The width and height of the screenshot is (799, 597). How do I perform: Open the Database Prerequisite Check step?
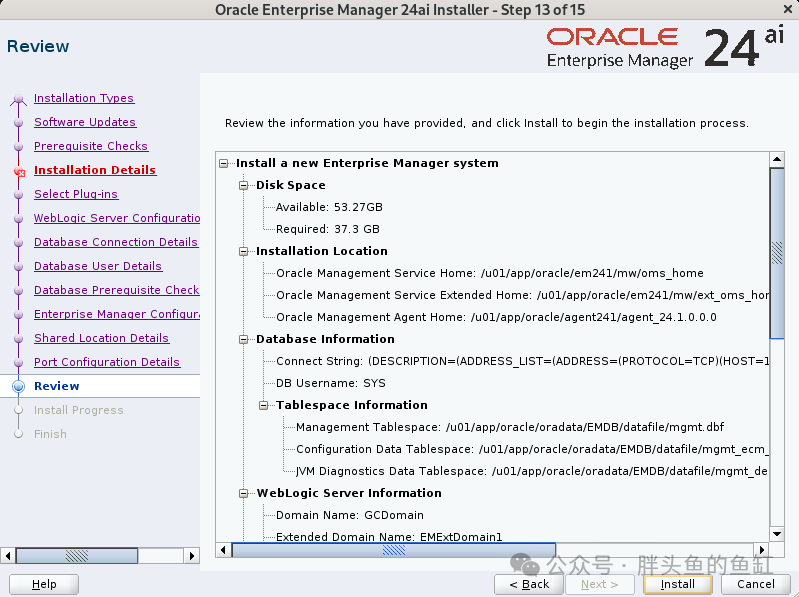pyautogui.click(x=117, y=289)
